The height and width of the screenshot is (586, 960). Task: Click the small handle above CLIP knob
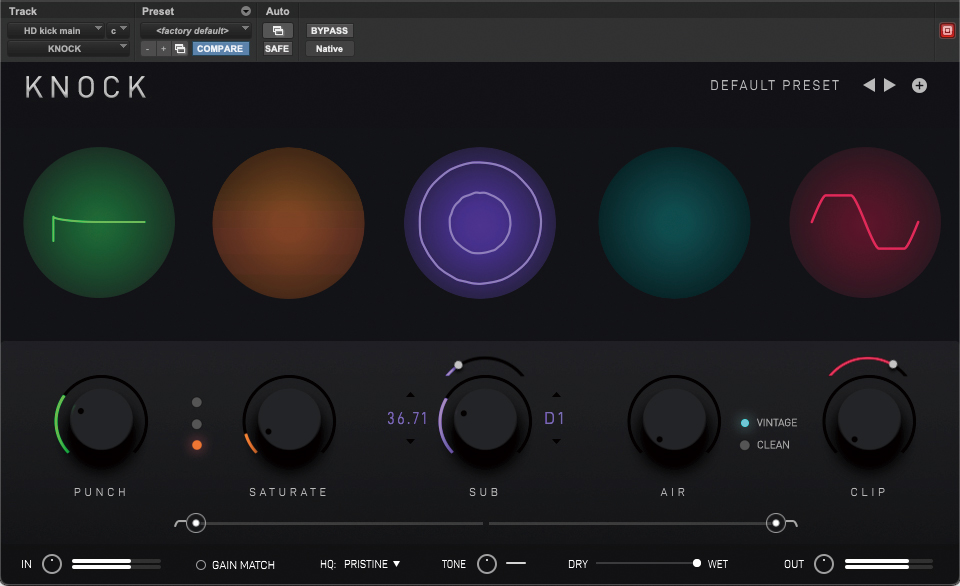pos(893,364)
